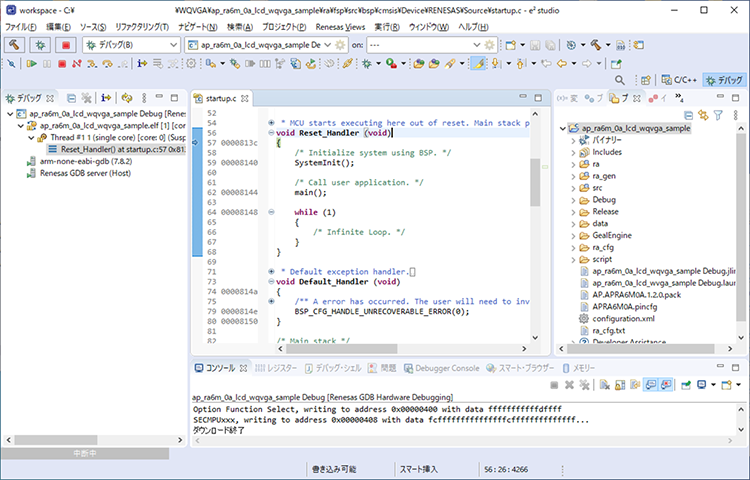
Task: Terminate debugging with red square toolbar icon
Action: click(62, 64)
